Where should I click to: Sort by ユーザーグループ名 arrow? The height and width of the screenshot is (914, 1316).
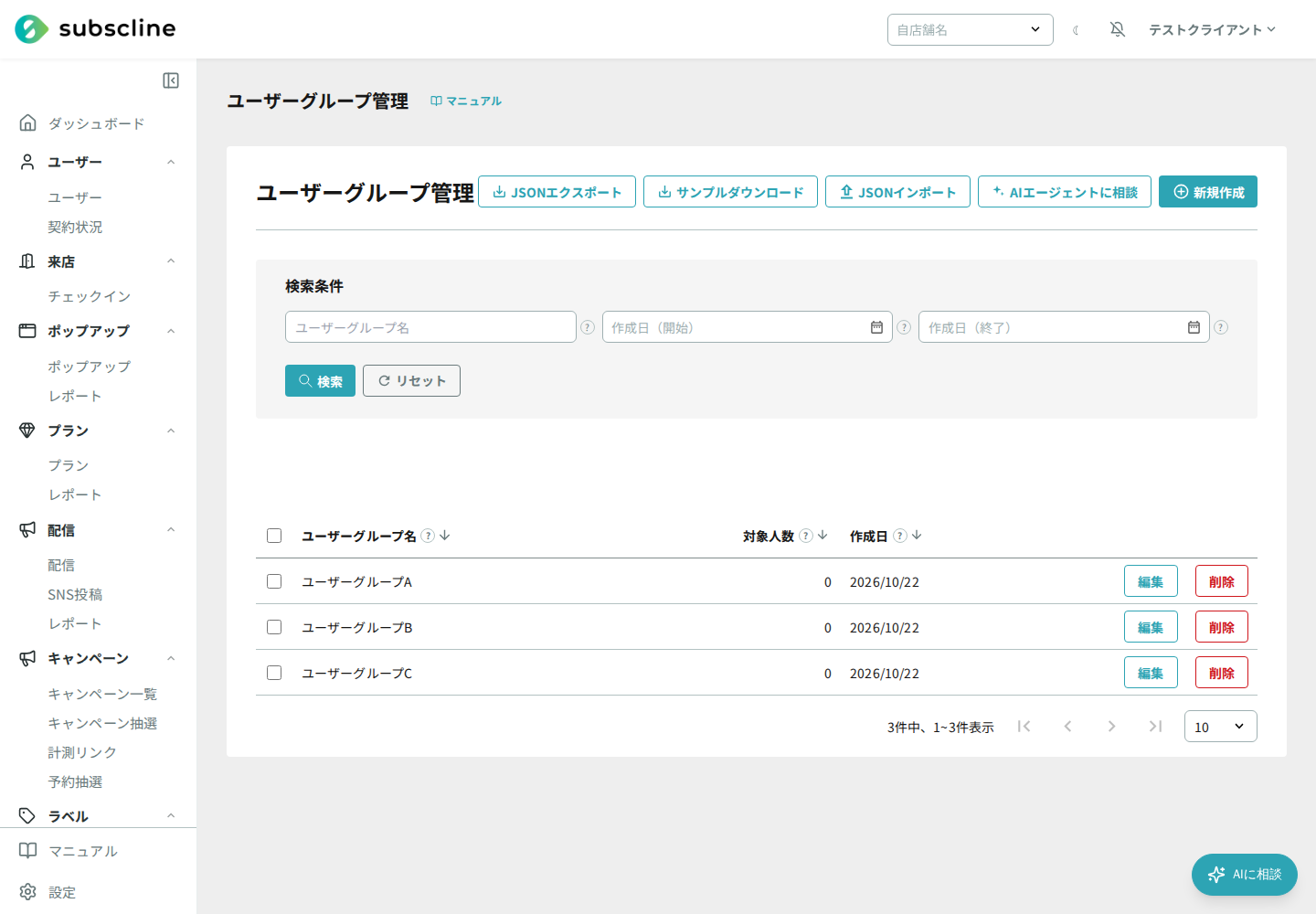[x=445, y=536]
